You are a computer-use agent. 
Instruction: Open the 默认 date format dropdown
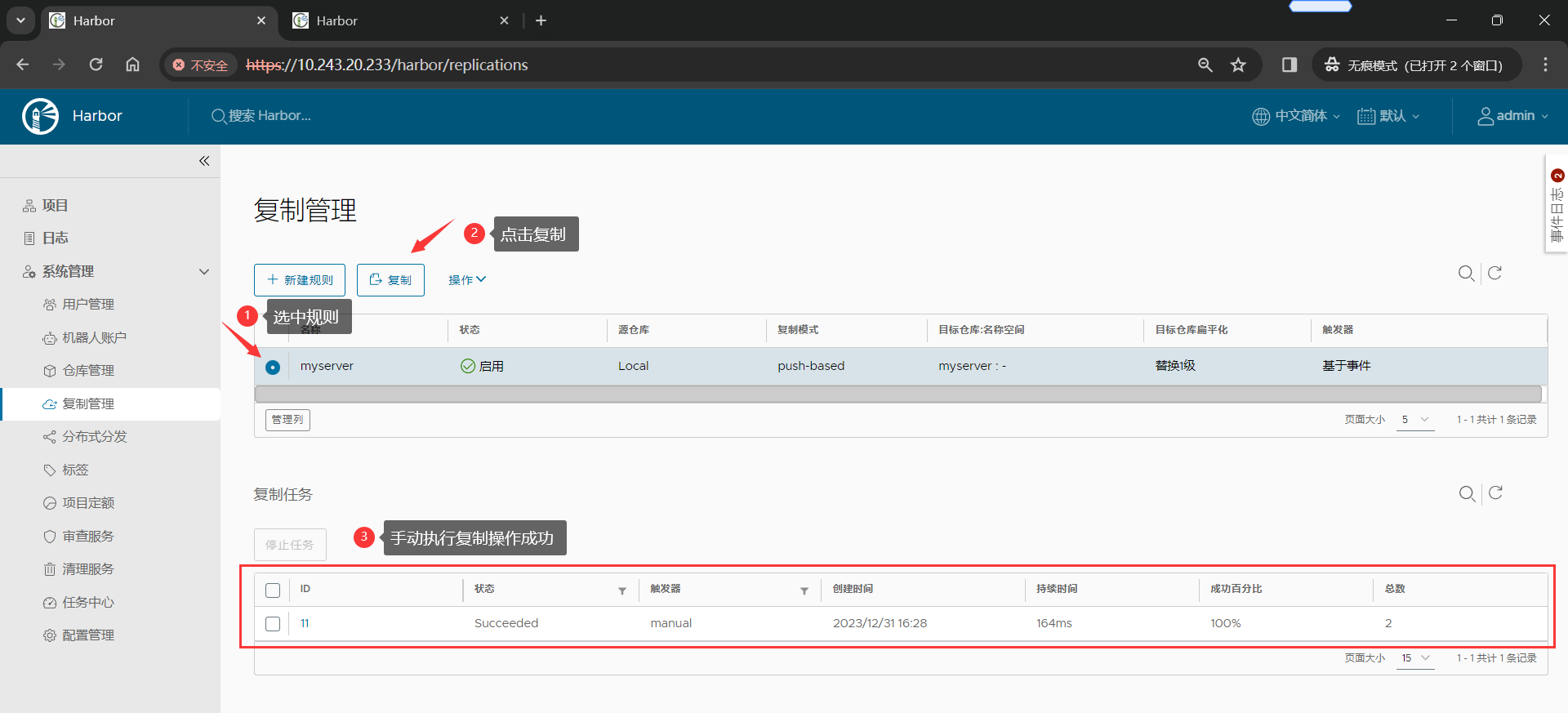pyautogui.click(x=1388, y=116)
